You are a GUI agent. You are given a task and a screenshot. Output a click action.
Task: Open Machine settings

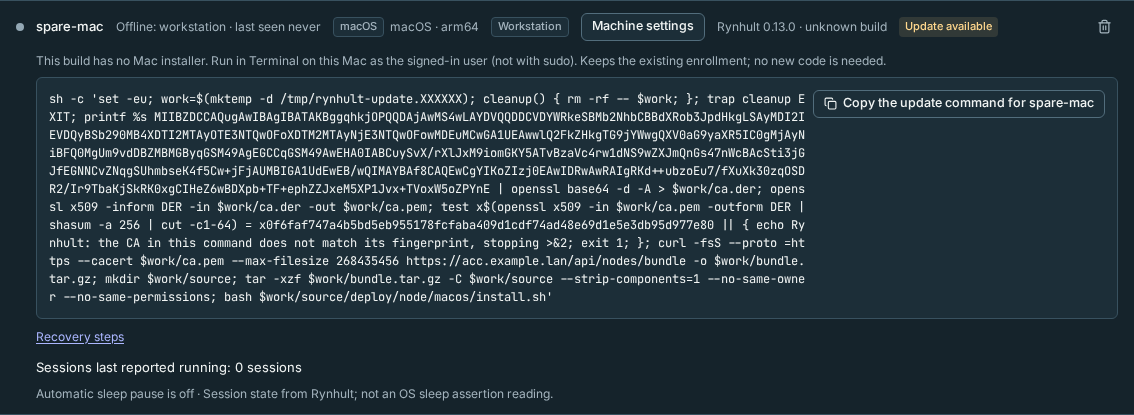tap(643, 27)
